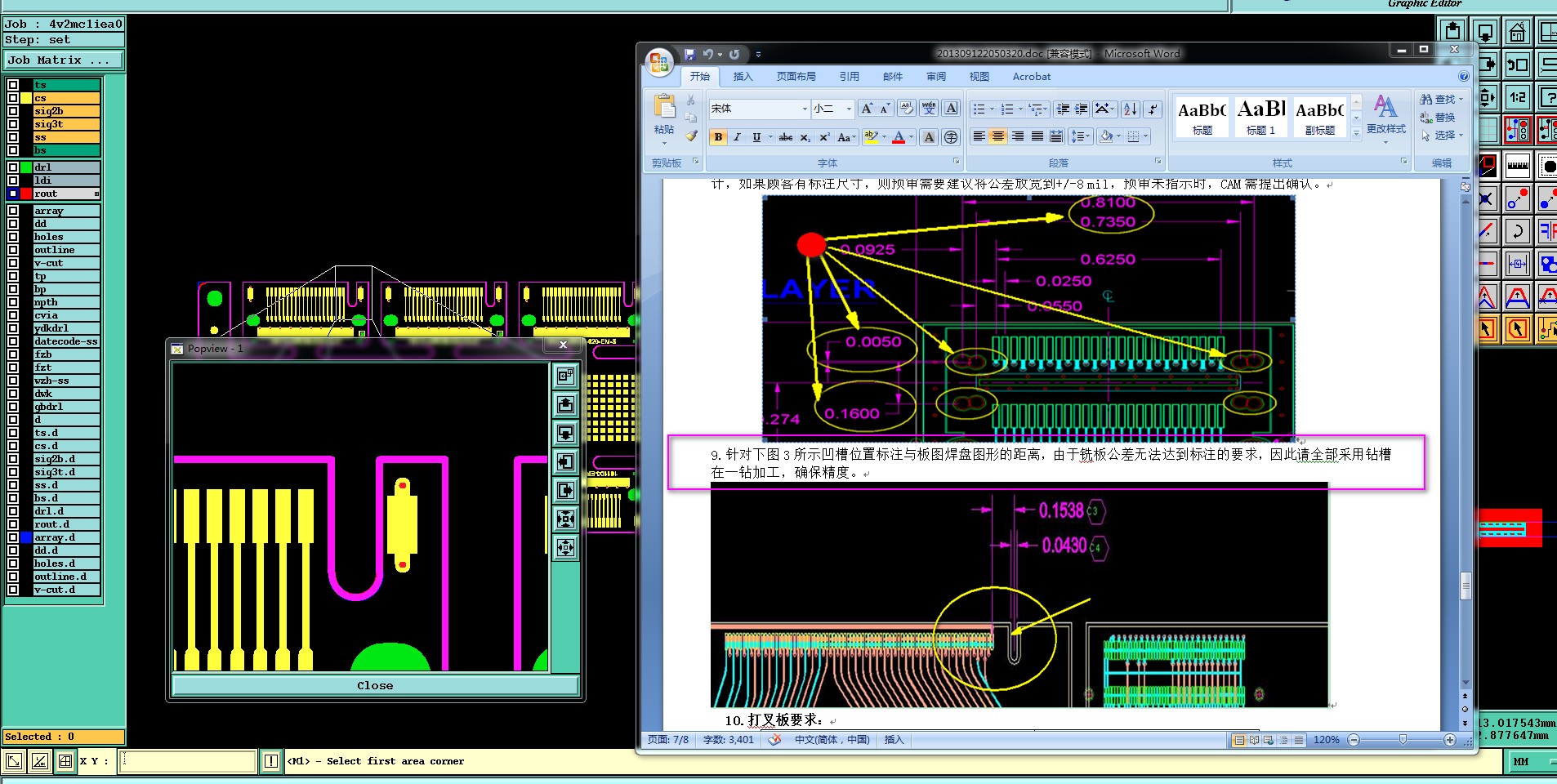Pan left in the Popview window
Image resolution: width=1557 pixels, height=784 pixels.
(565, 461)
